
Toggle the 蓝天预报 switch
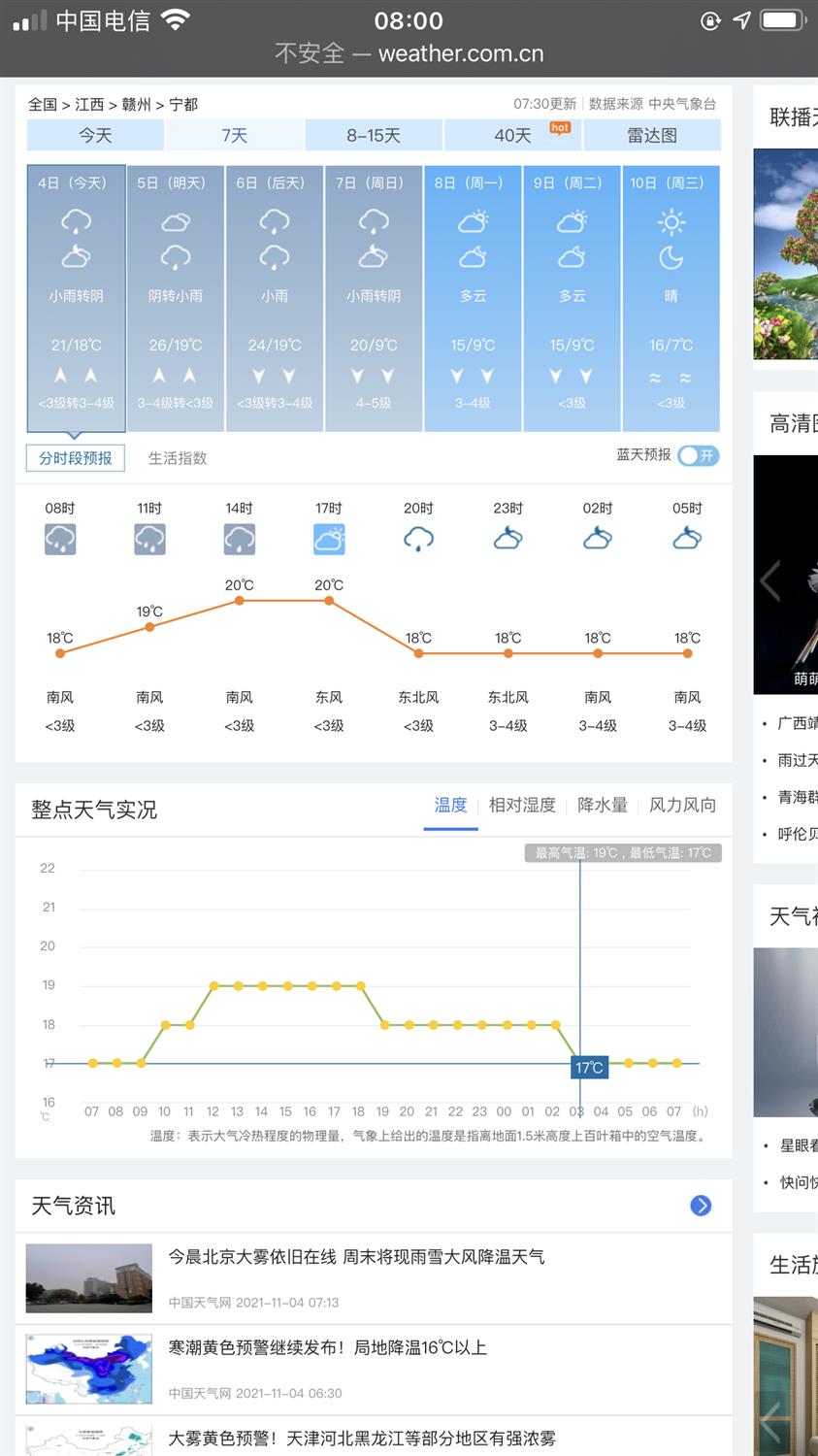coord(698,455)
